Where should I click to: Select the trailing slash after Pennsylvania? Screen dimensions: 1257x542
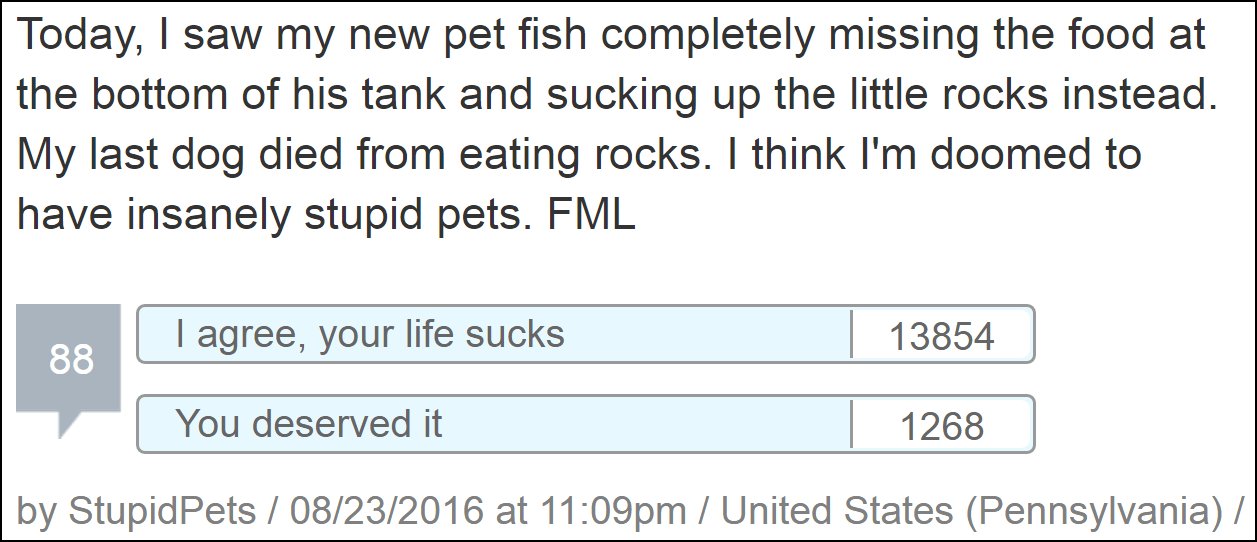(x=1237, y=512)
